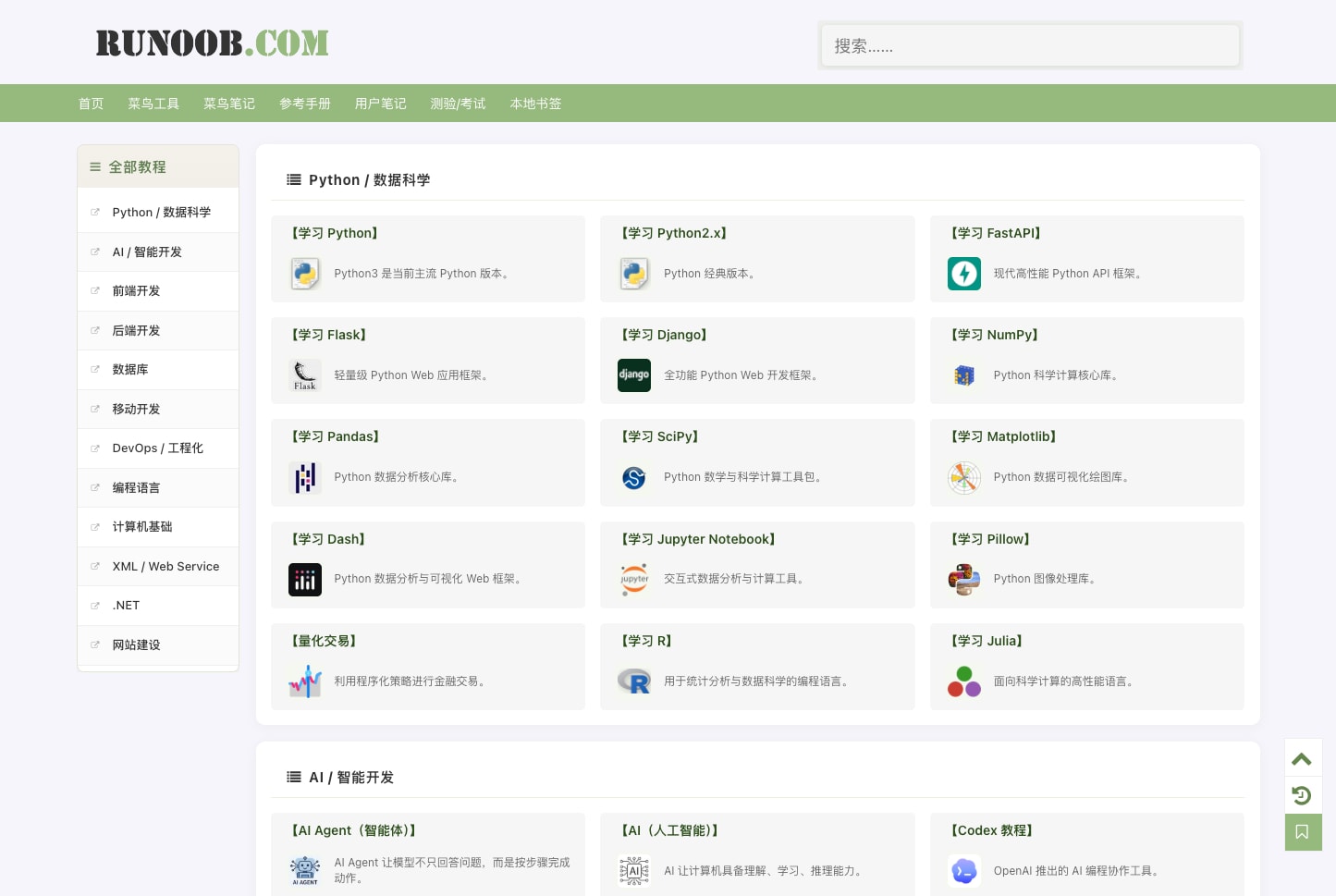Click into the 搜索 search field
The height and width of the screenshot is (896, 1336).
(x=1030, y=45)
